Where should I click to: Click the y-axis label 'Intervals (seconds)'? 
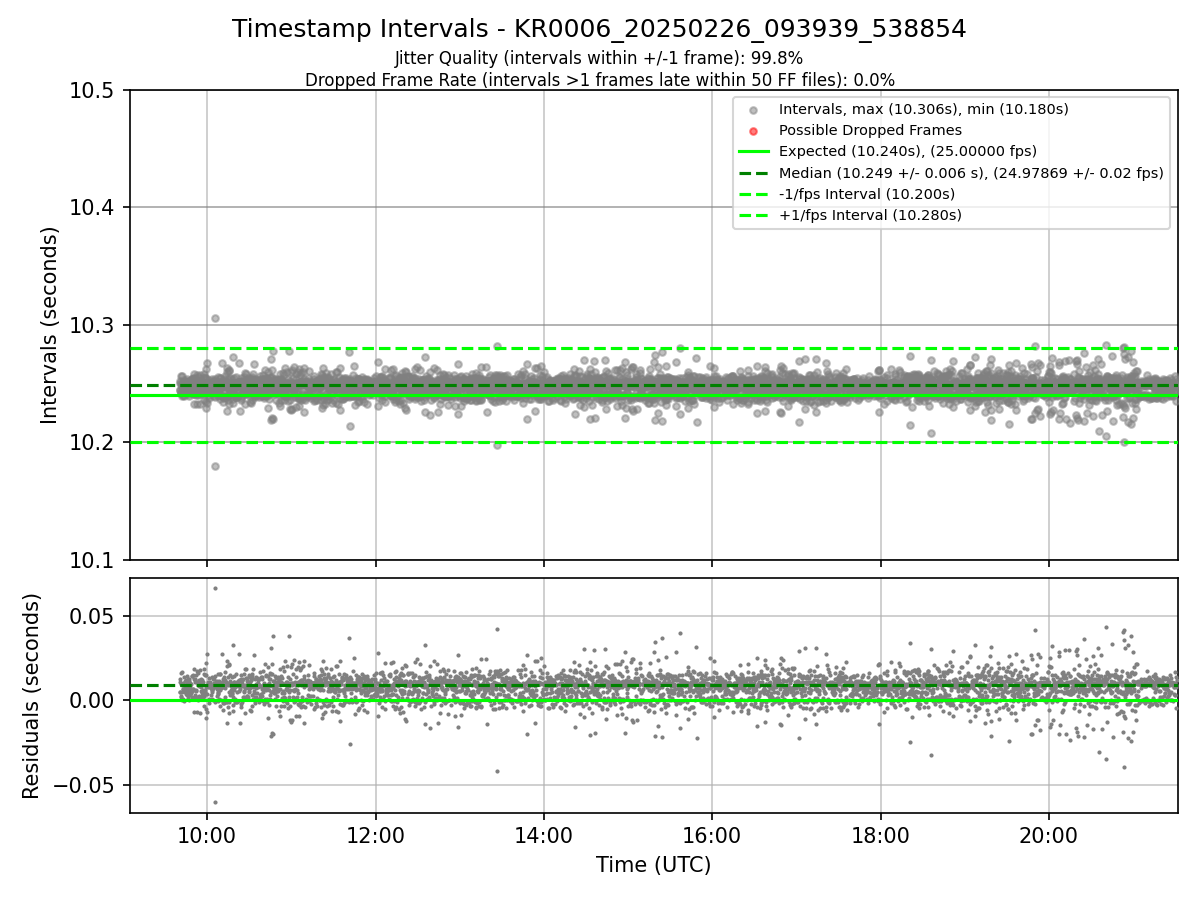coord(50,325)
